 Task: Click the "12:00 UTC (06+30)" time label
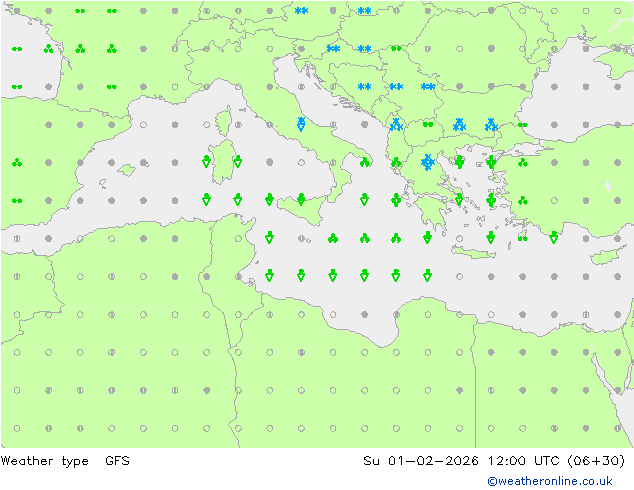[x=556, y=460]
